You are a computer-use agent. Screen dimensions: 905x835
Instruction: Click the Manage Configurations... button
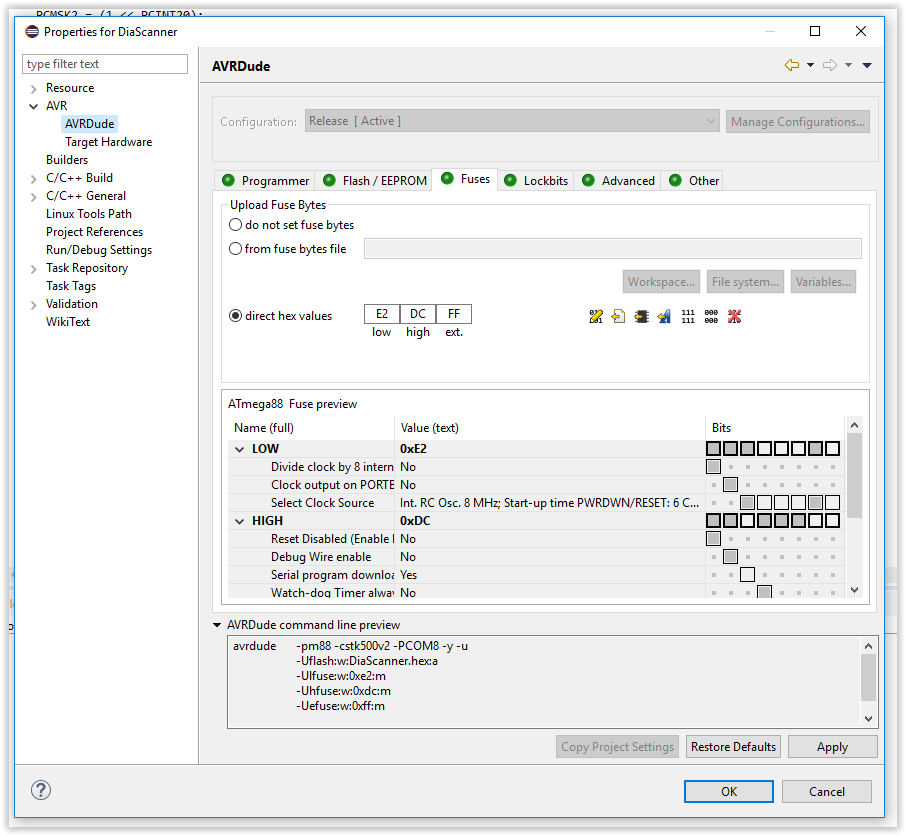pyautogui.click(x=798, y=122)
